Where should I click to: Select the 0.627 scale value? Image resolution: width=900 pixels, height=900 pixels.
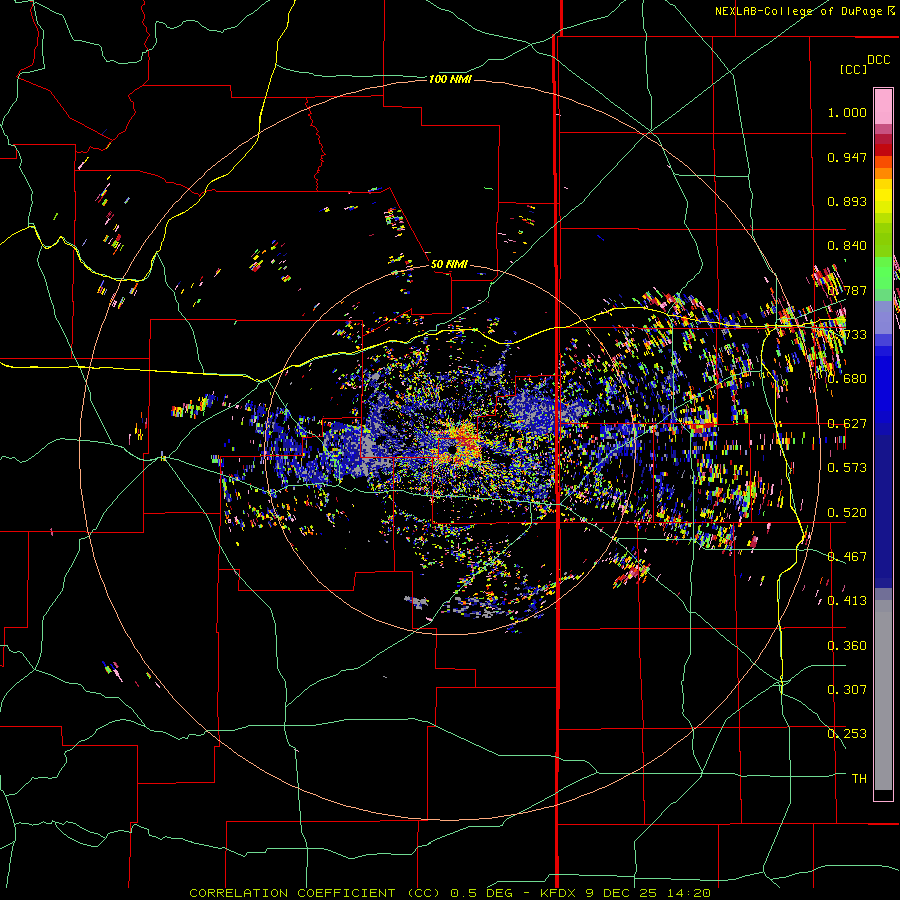click(x=847, y=424)
